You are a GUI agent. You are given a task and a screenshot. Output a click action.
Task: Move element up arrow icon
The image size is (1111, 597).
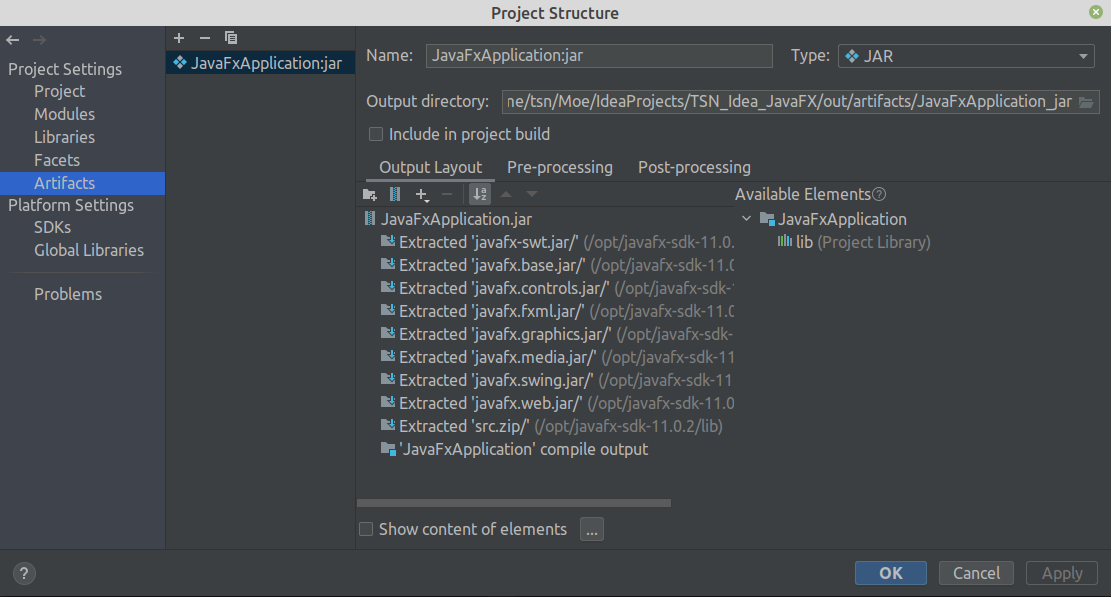click(506, 194)
